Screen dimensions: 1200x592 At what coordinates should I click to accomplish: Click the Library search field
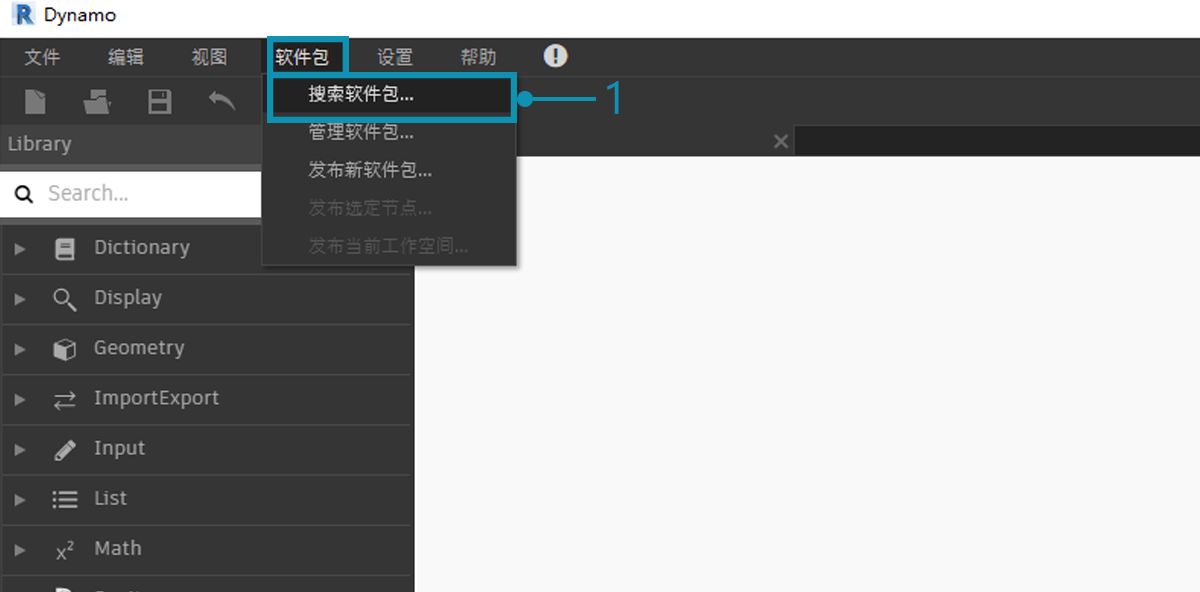(131, 194)
